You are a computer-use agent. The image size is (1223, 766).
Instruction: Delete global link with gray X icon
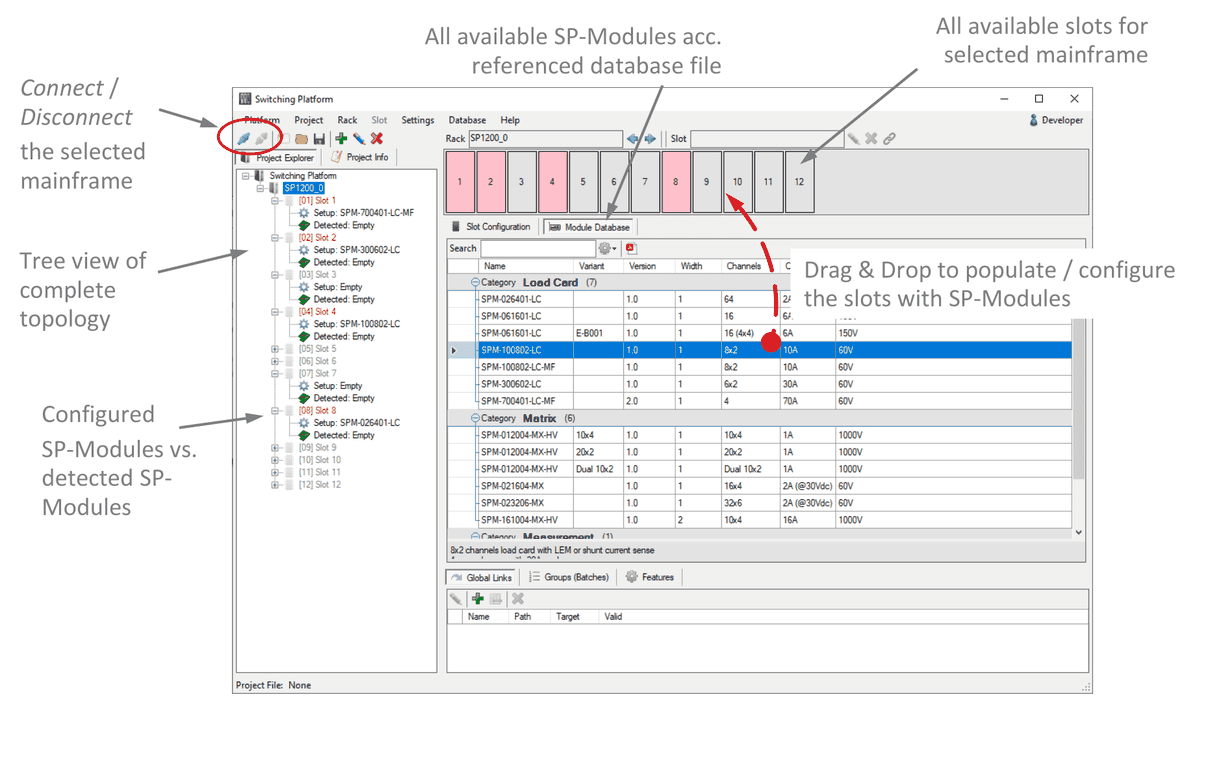(x=518, y=599)
